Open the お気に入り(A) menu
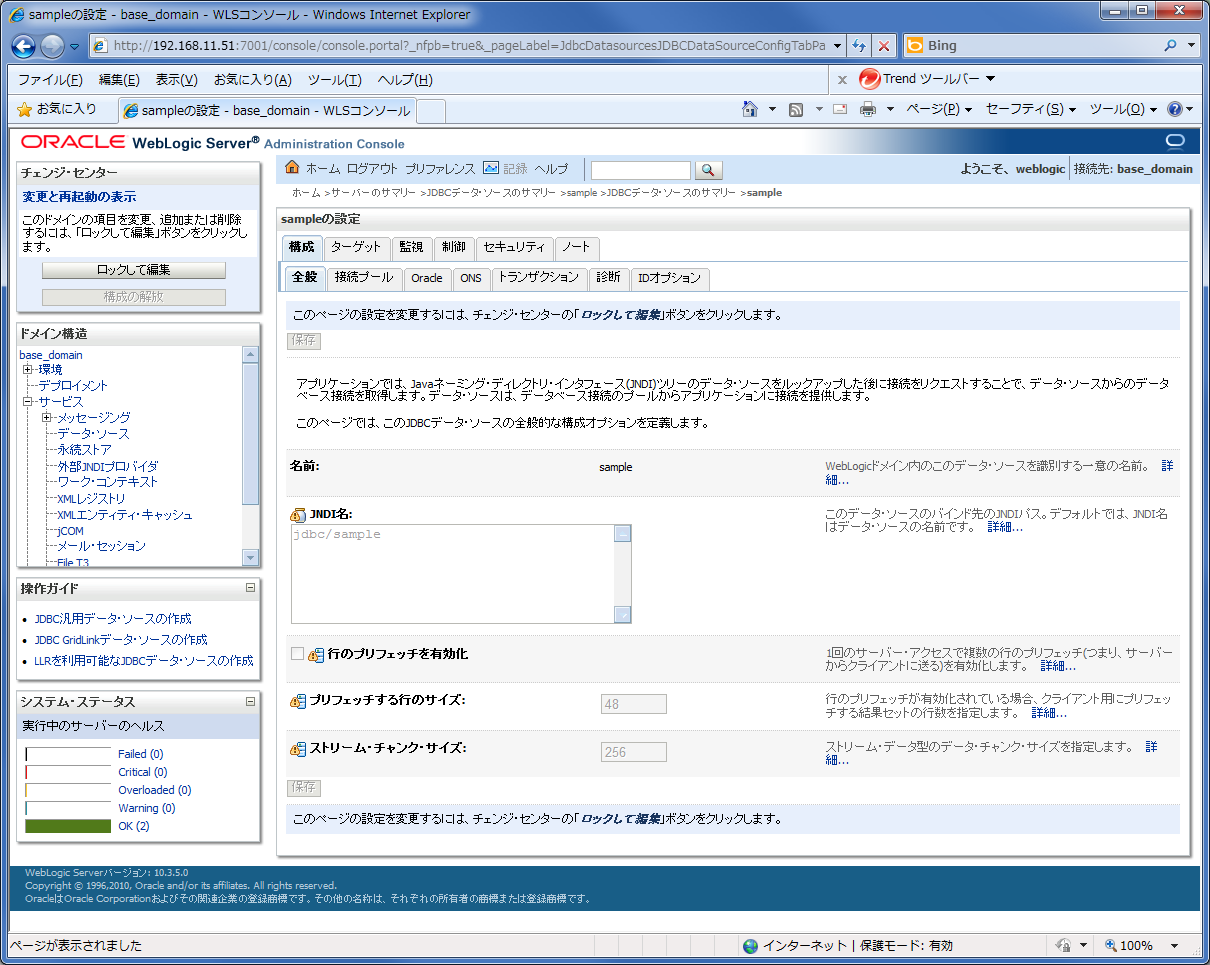Screen dimensions: 1210x965 point(253,80)
